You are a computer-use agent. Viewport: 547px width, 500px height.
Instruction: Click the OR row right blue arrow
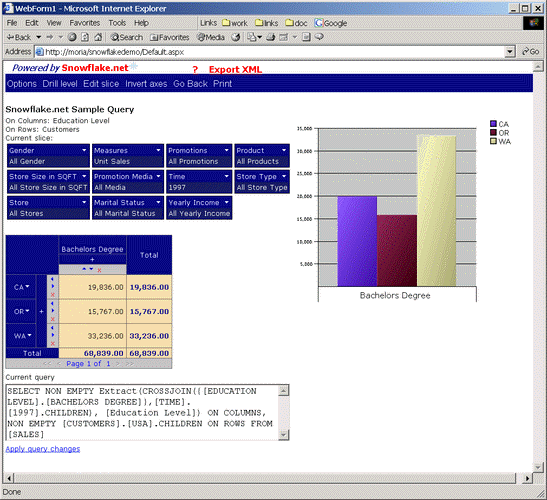pyautogui.click(x=53, y=311)
